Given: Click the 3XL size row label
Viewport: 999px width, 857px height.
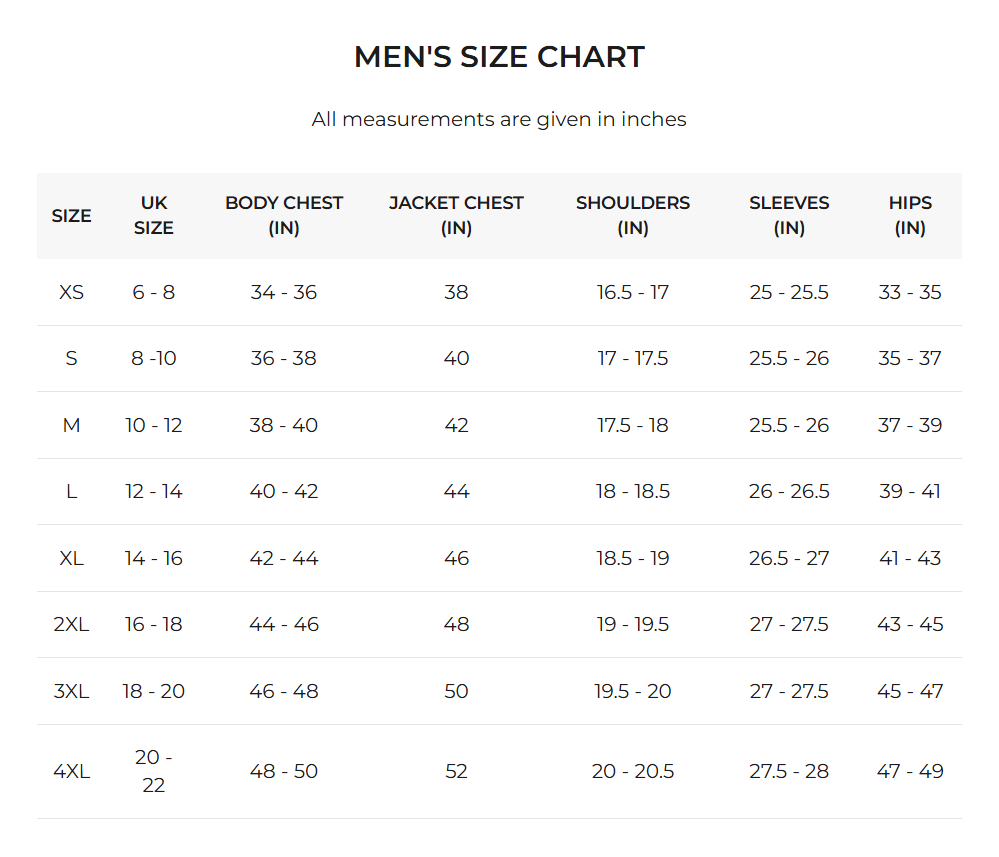Looking at the screenshot, I should 71,691.
